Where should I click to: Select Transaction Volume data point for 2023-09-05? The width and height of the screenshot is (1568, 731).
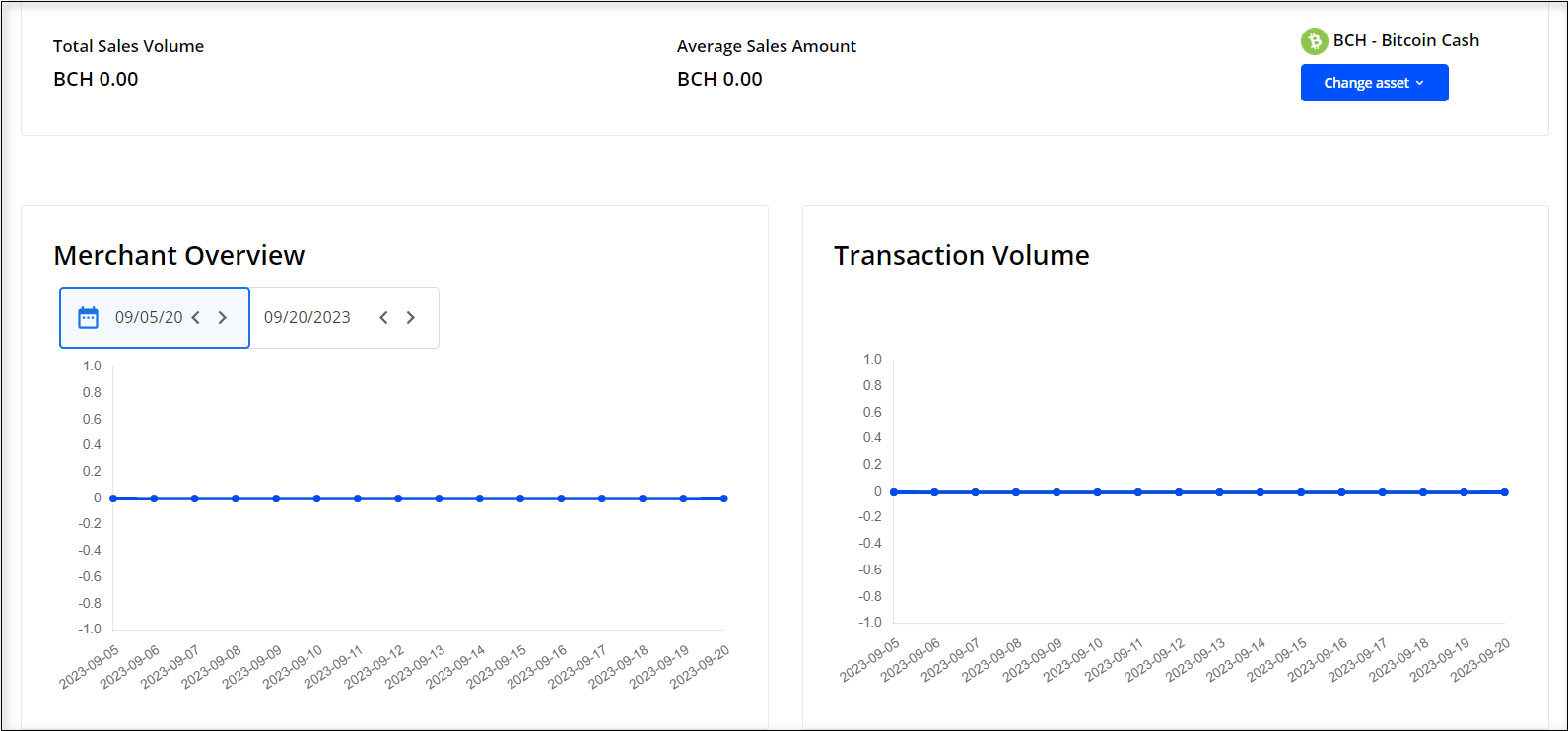894,492
